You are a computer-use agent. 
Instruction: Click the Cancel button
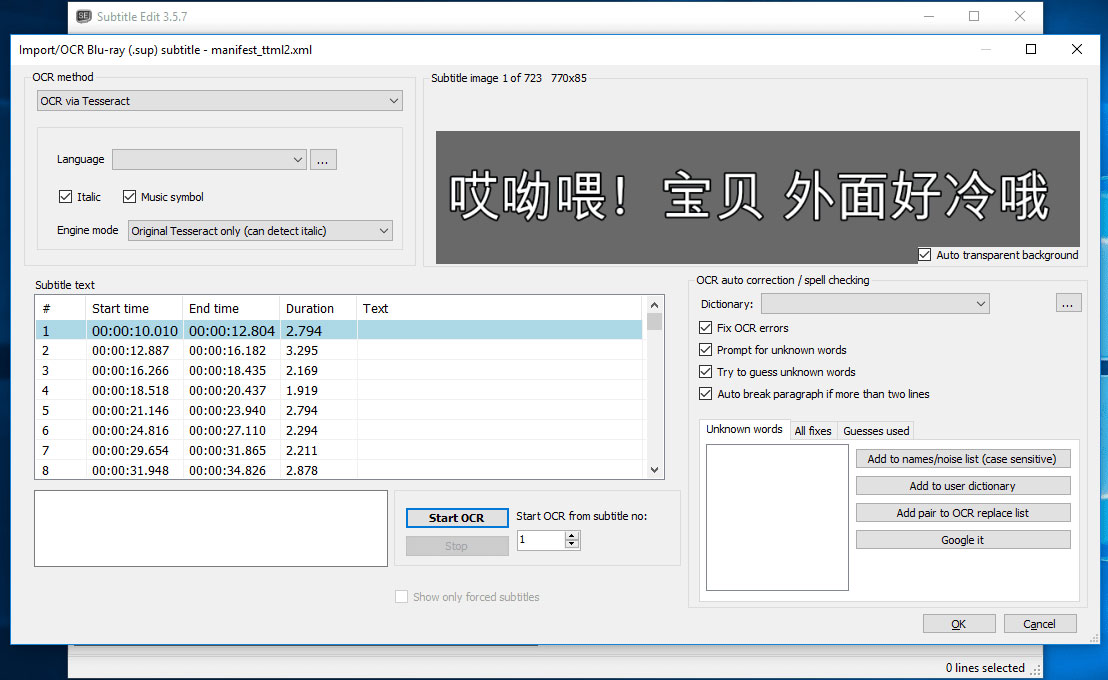click(1039, 624)
